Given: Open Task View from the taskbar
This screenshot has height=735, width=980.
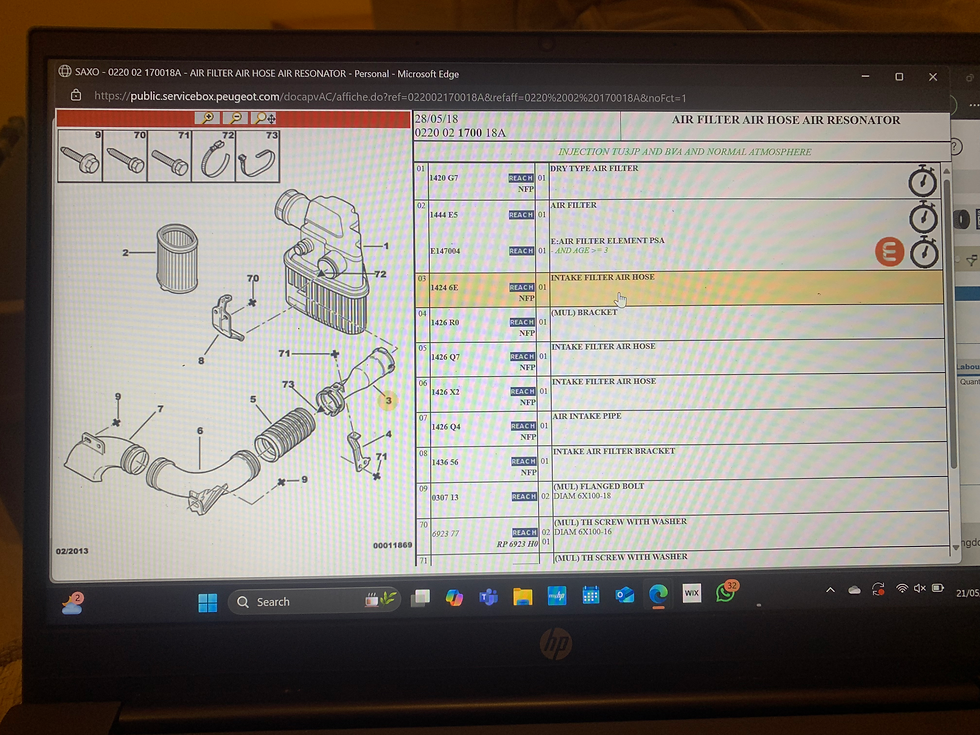Looking at the screenshot, I should 420,599.
